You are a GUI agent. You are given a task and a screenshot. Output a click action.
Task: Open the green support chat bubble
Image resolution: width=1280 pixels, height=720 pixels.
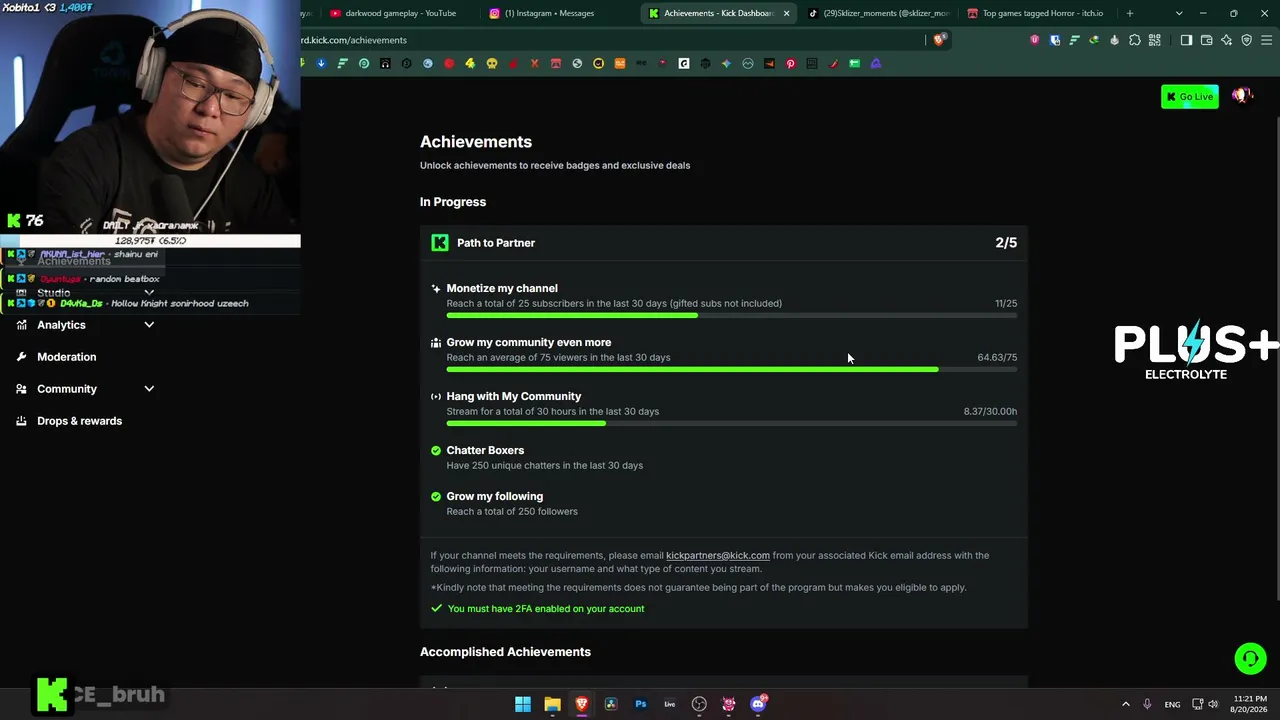coord(1250,658)
